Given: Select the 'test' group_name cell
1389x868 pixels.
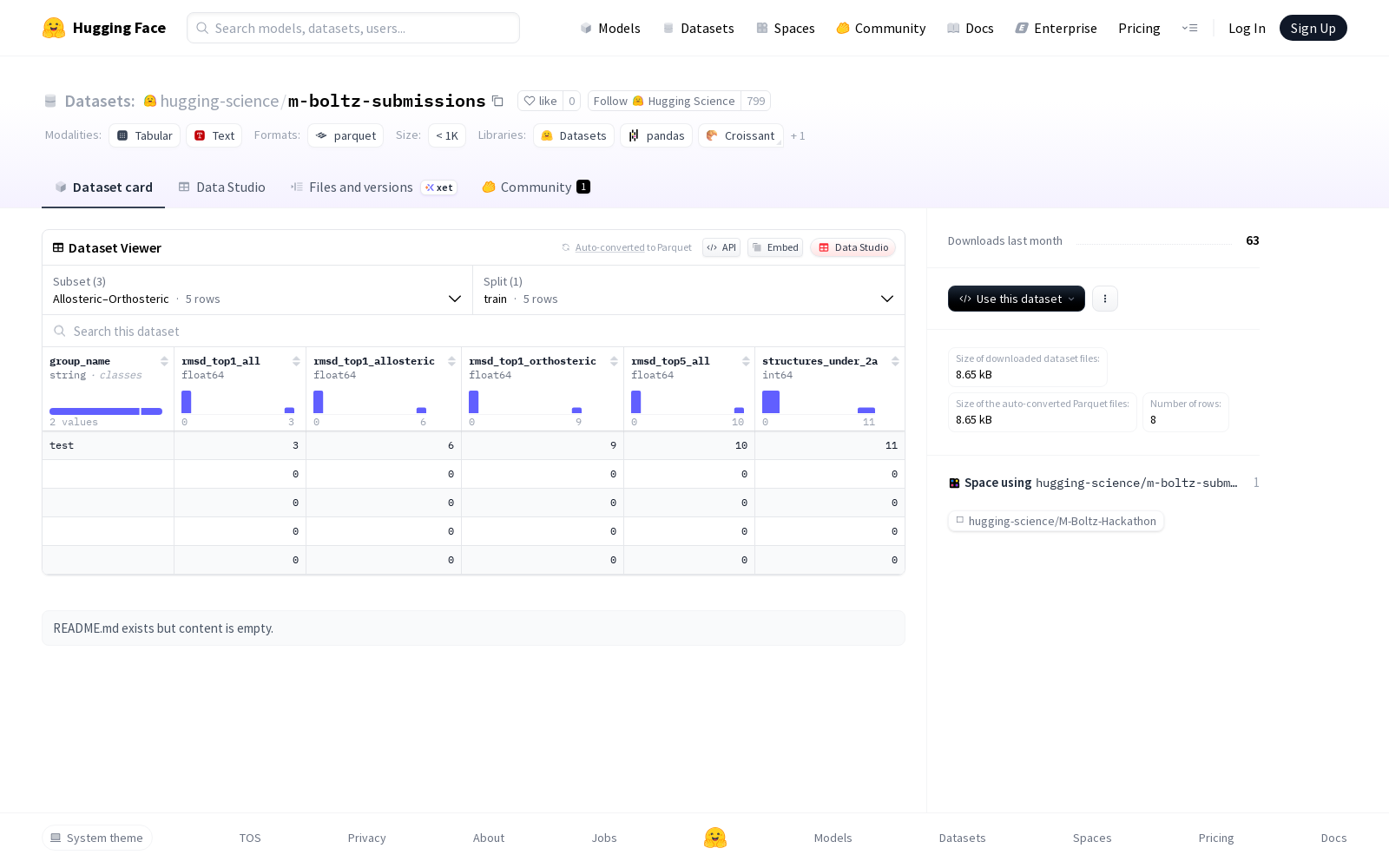Looking at the screenshot, I should (x=109, y=445).
